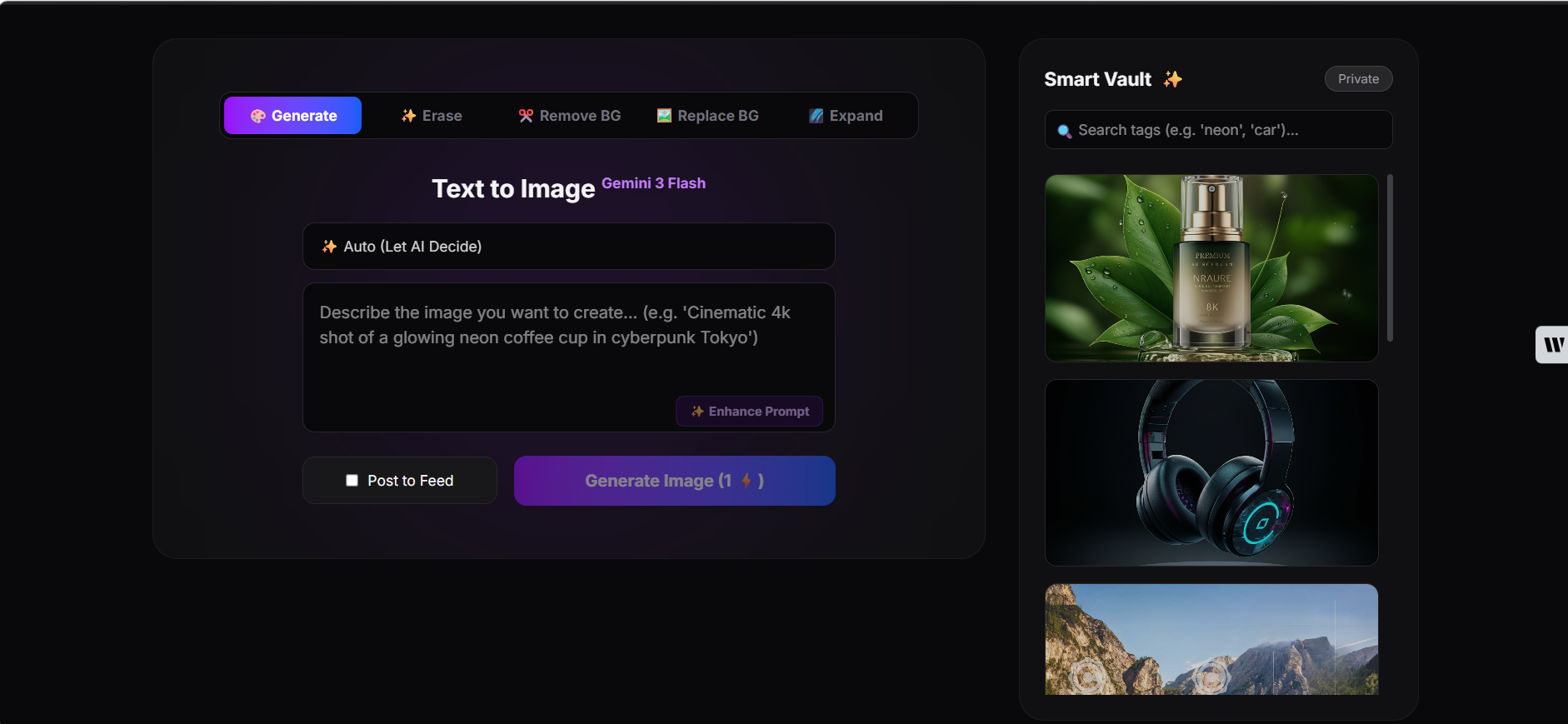Open the Remove BG tab
1568x724 pixels.
(x=570, y=116)
